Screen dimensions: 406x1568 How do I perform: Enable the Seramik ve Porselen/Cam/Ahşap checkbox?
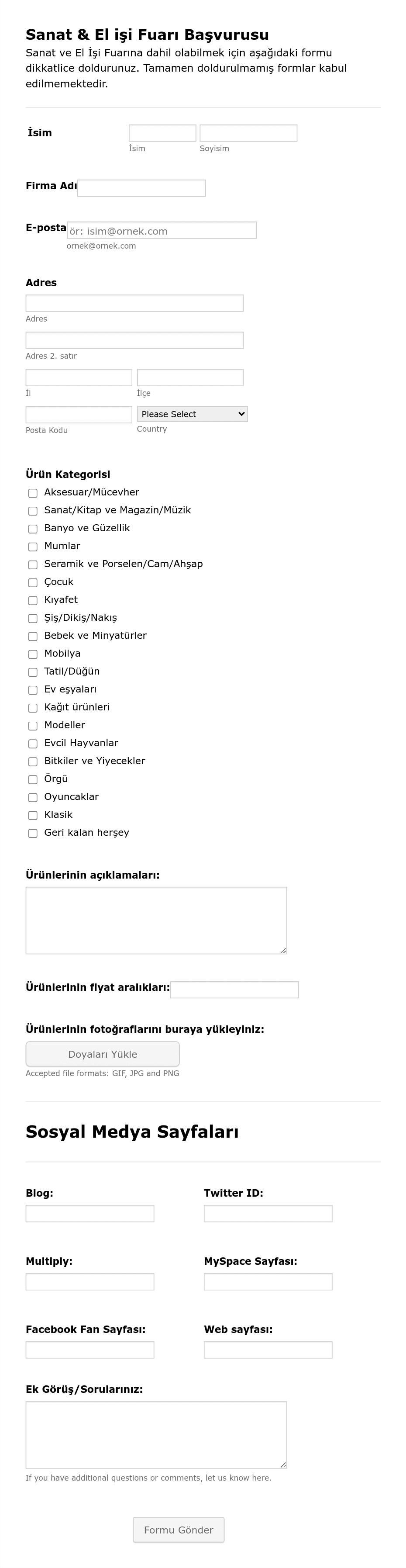tap(33, 565)
